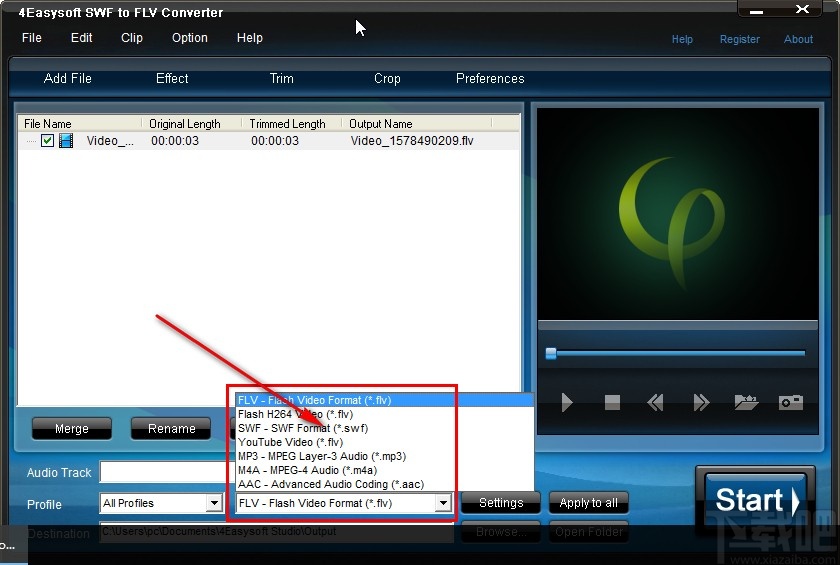Click the Merge button
Screen dimensions: 840x565
(72, 428)
